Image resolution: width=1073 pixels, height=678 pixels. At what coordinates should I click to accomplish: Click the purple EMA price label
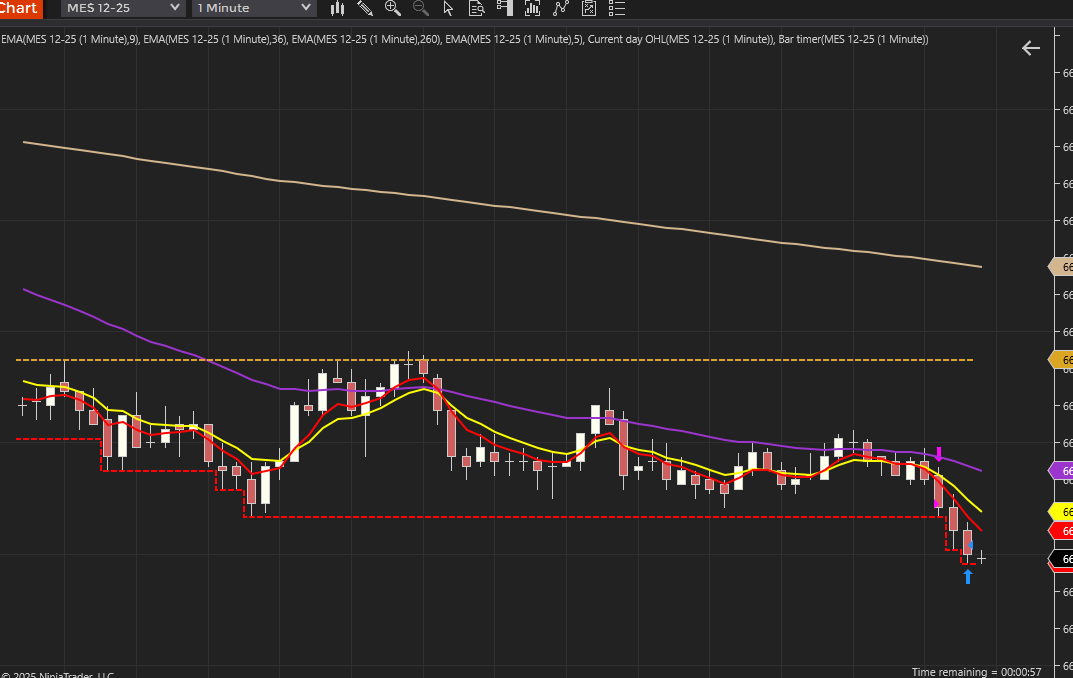[x=1061, y=471]
